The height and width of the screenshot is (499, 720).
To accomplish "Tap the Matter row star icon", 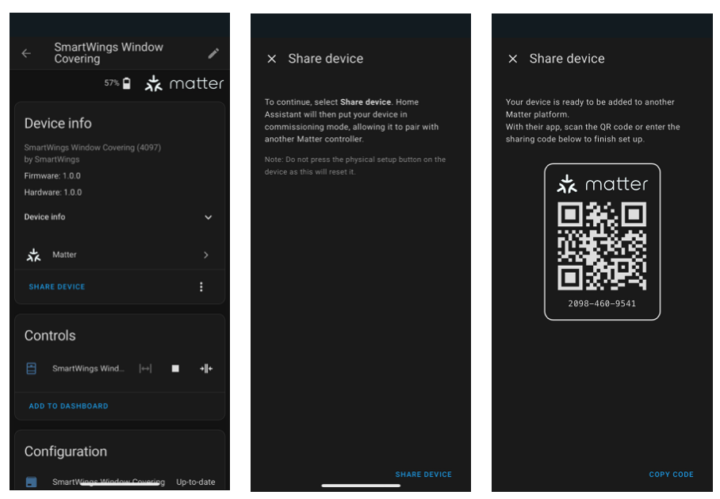I will click(x=34, y=255).
